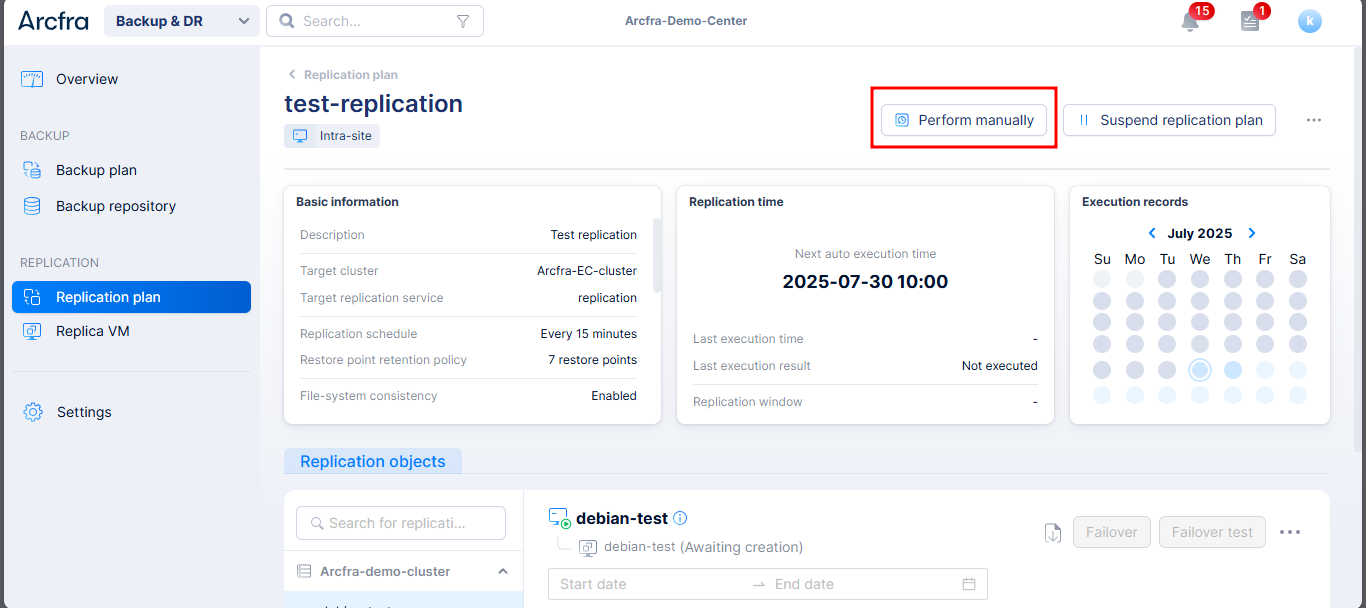Open the task list icon in header
The width and height of the screenshot is (1366, 608).
click(x=1250, y=21)
